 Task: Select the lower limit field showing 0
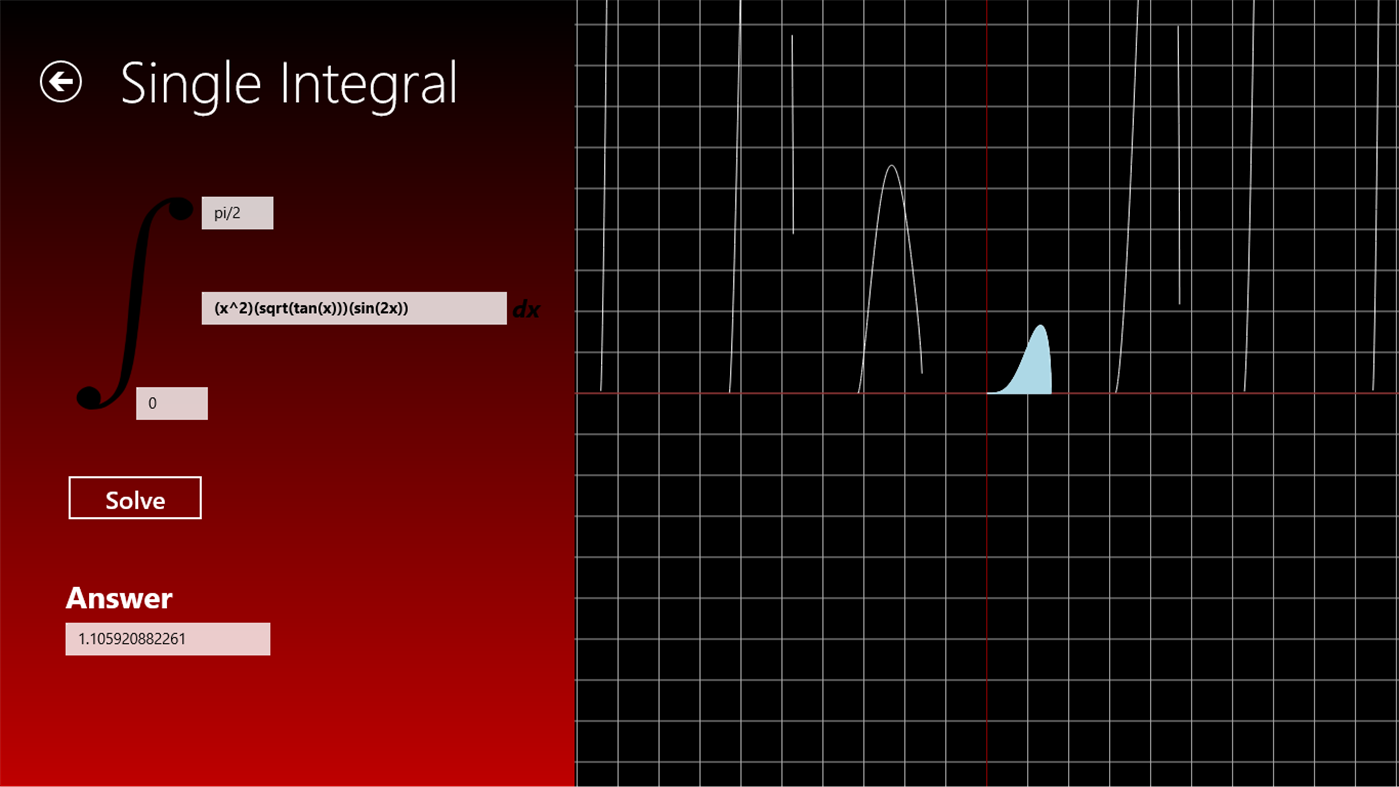(171, 403)
